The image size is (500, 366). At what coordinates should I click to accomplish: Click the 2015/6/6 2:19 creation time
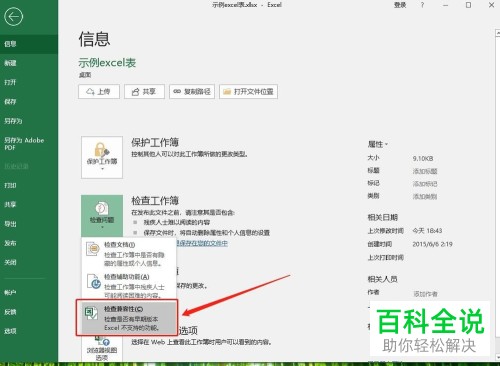pyautogui.click(x=432, y=244)
